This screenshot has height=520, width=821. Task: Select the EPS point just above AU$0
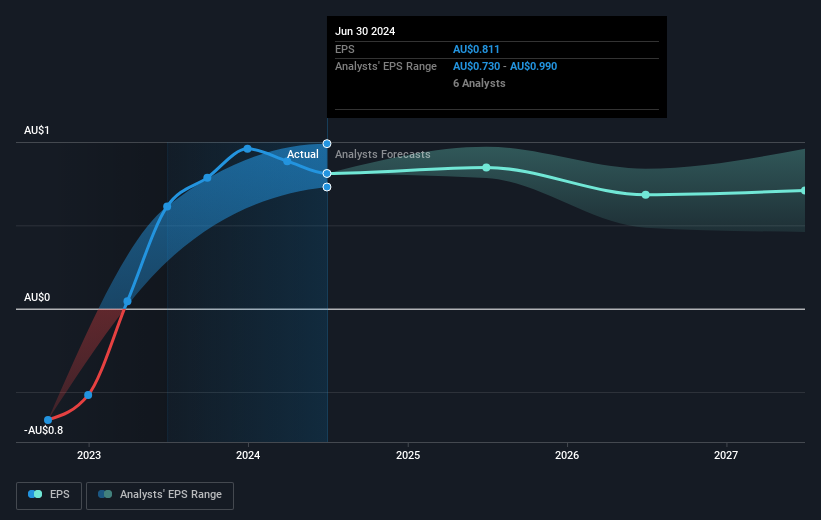coord(127,302)
